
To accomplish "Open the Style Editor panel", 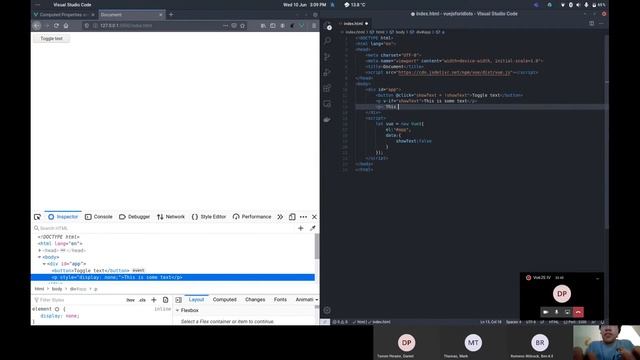I will (x=209, y=217).
